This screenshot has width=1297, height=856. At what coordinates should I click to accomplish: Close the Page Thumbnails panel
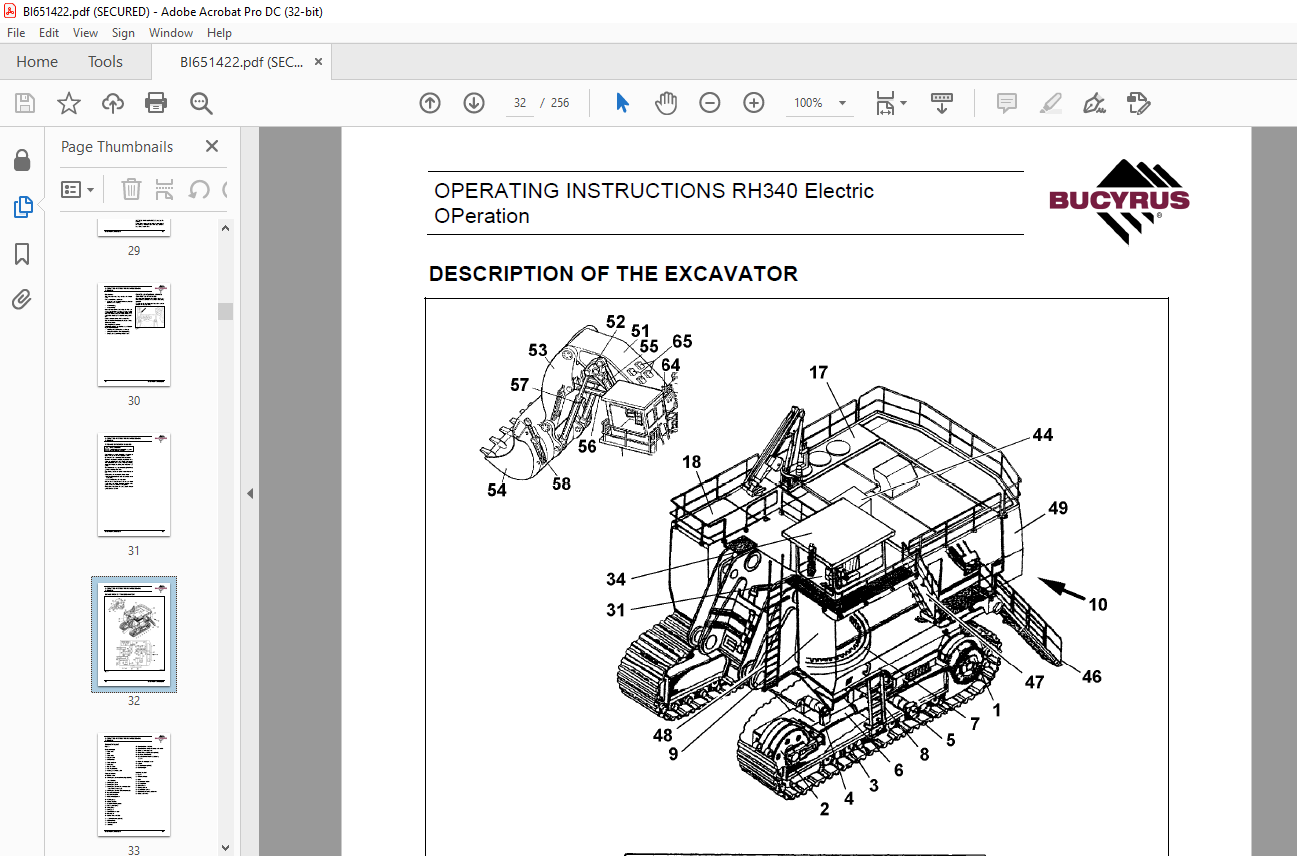(212, 146)
